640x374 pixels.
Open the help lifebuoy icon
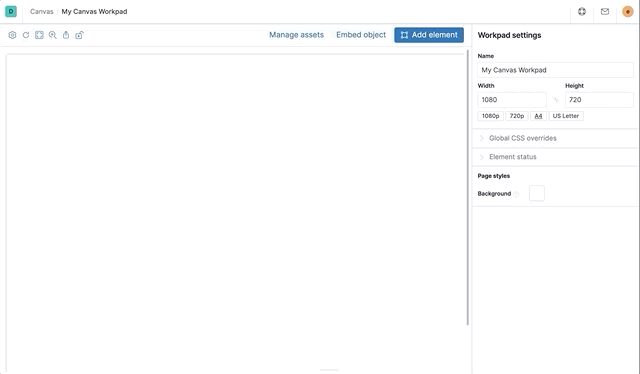tap(582, 11)
